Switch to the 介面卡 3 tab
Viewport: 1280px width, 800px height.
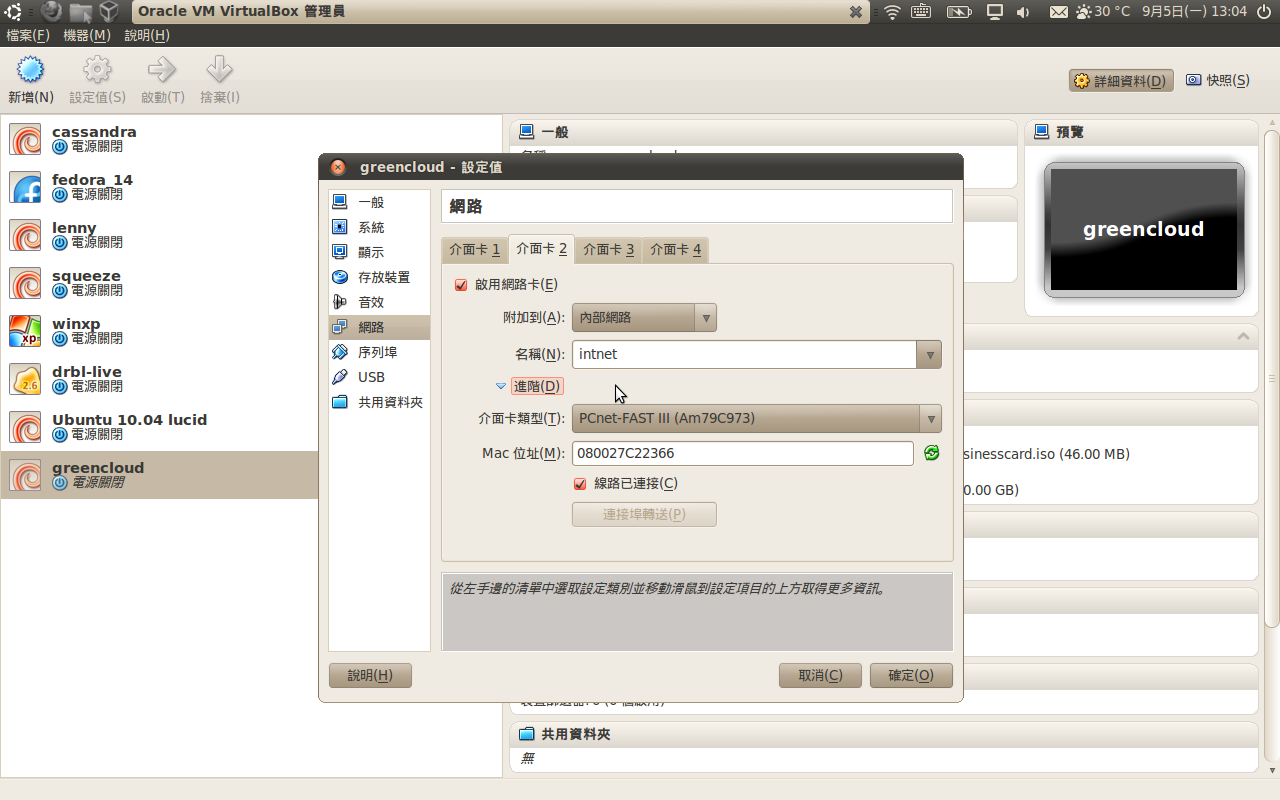(609, 250)
